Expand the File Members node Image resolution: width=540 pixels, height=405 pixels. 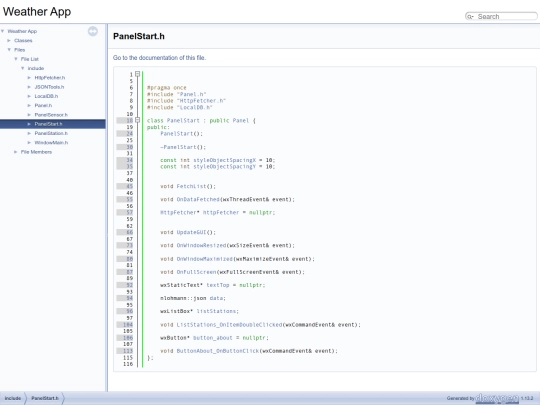pyautogui.click(x=16, y=152)
